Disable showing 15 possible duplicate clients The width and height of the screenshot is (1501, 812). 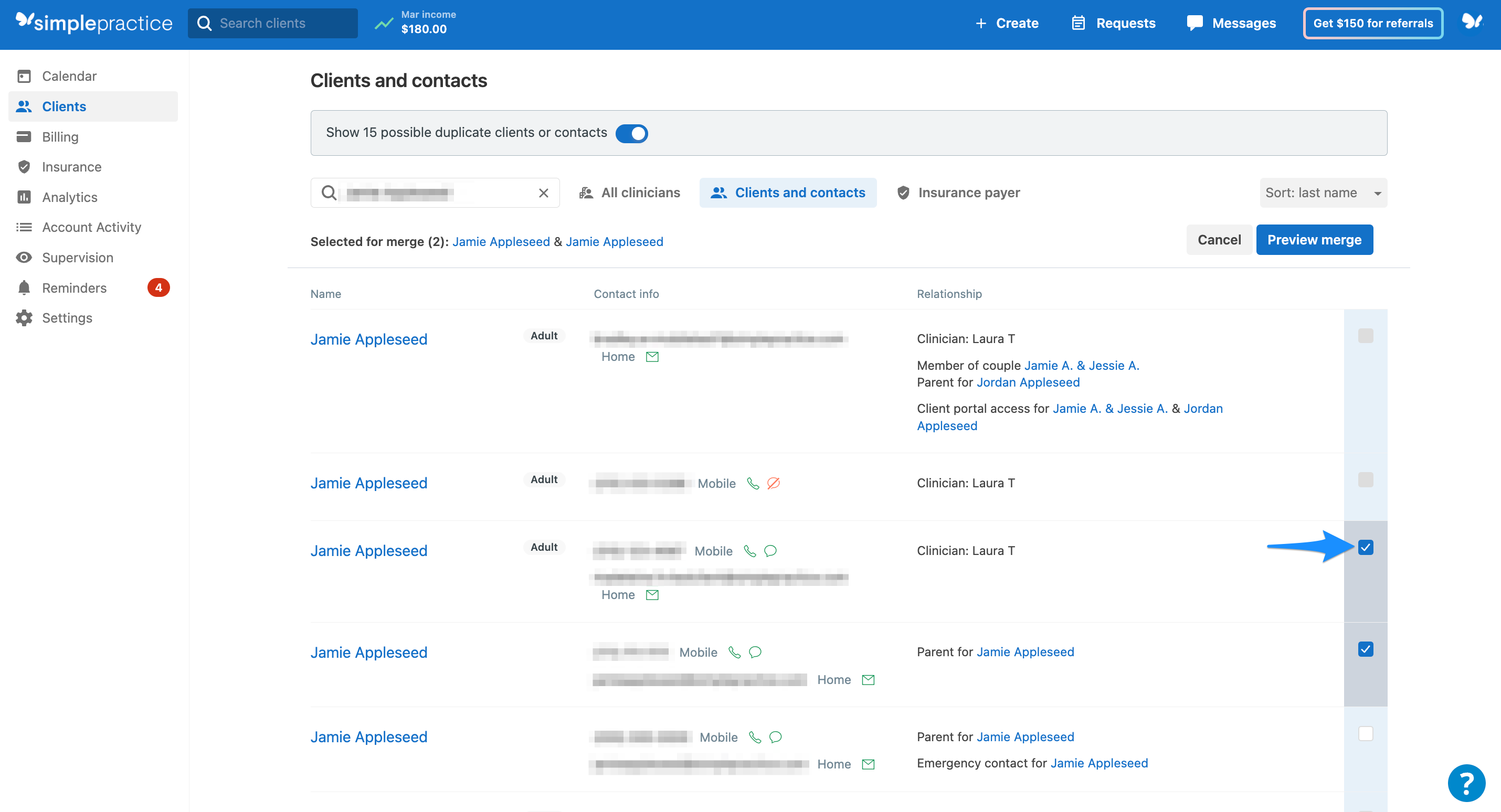[632, 133]
